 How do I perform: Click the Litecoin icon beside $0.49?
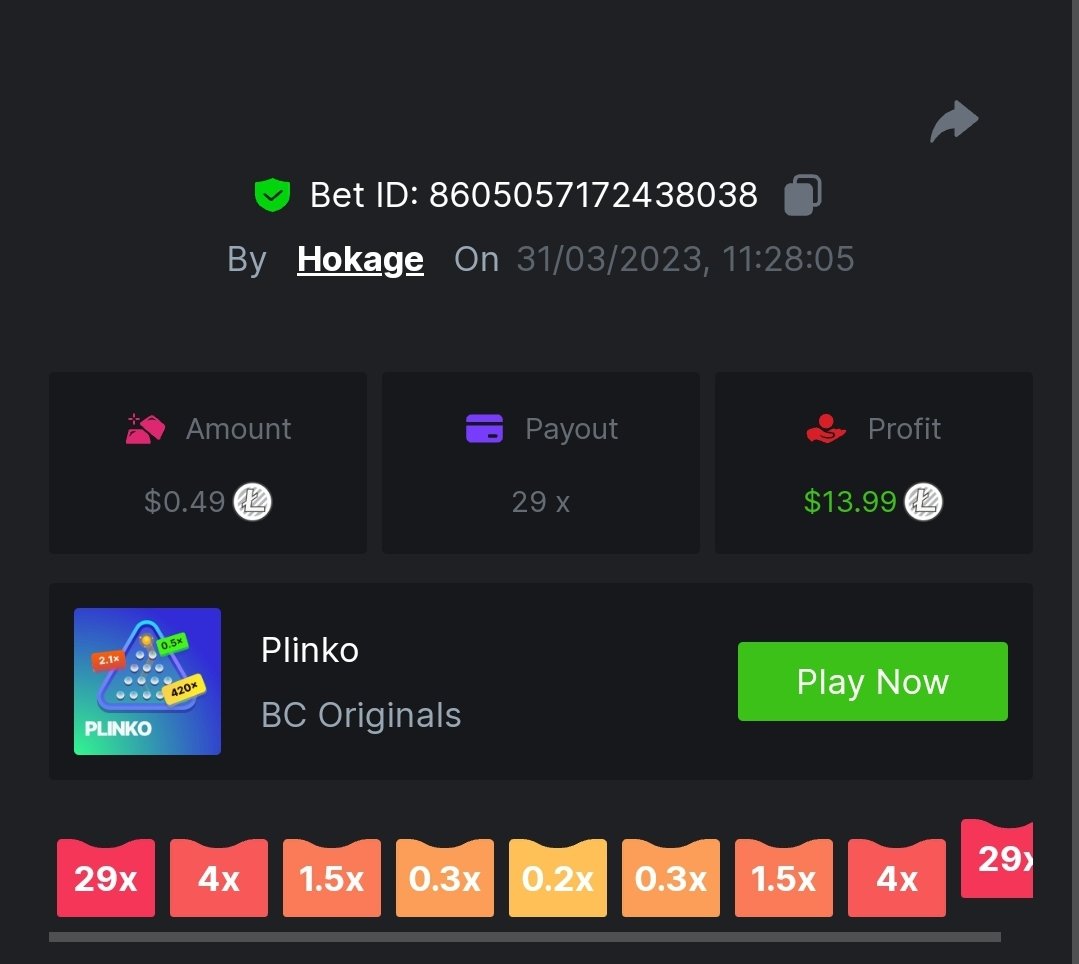coord(253,502)
